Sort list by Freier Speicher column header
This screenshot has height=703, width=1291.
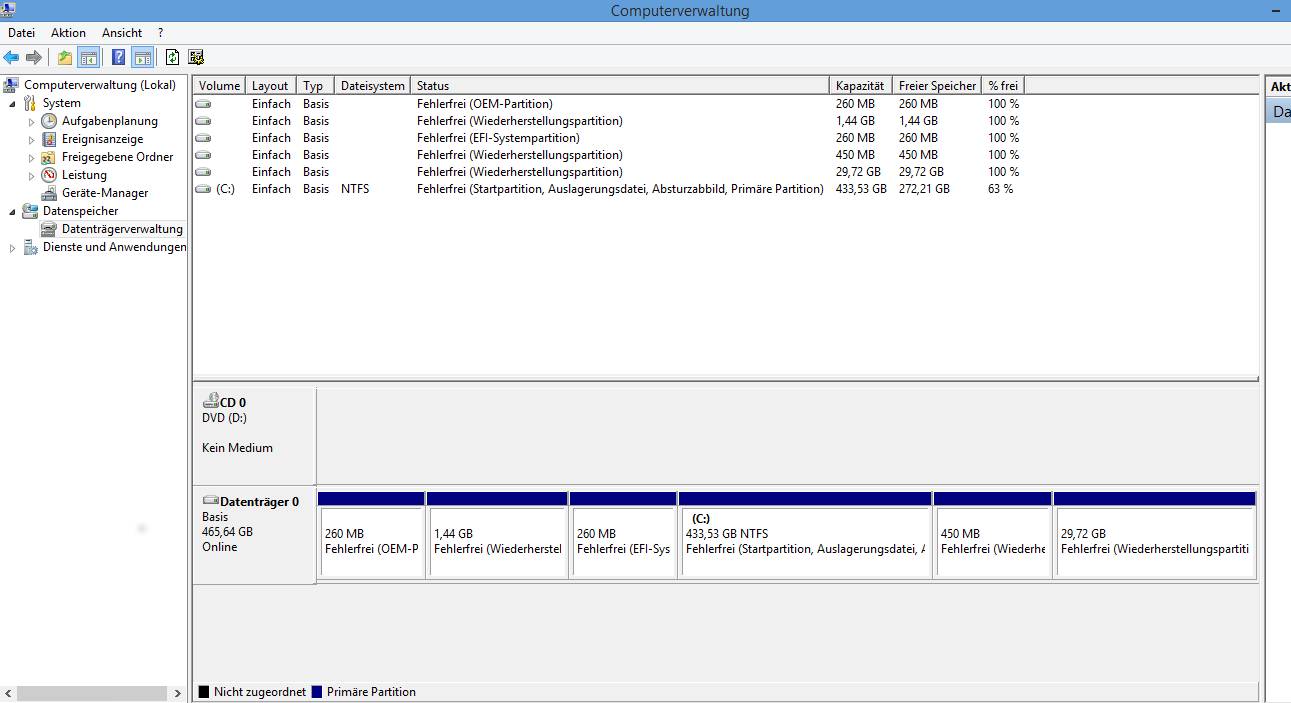click(937, 86)
